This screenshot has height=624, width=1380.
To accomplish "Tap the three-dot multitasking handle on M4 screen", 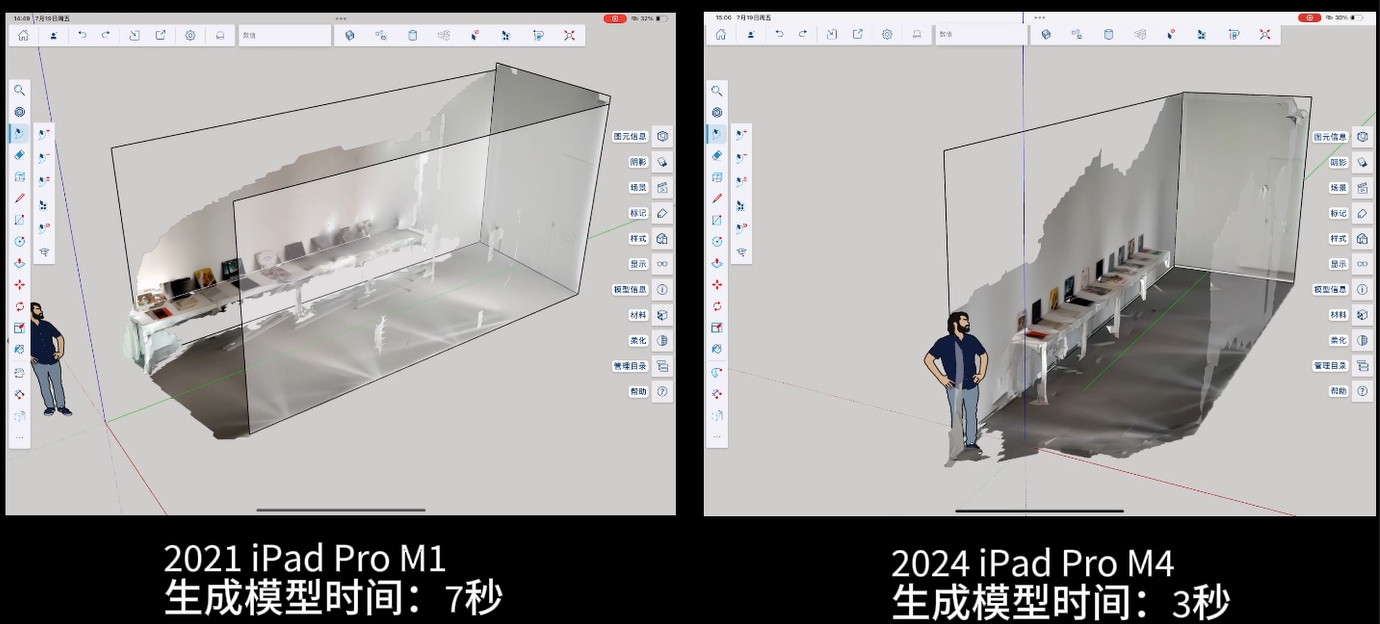I will (x=1039, y=17).
